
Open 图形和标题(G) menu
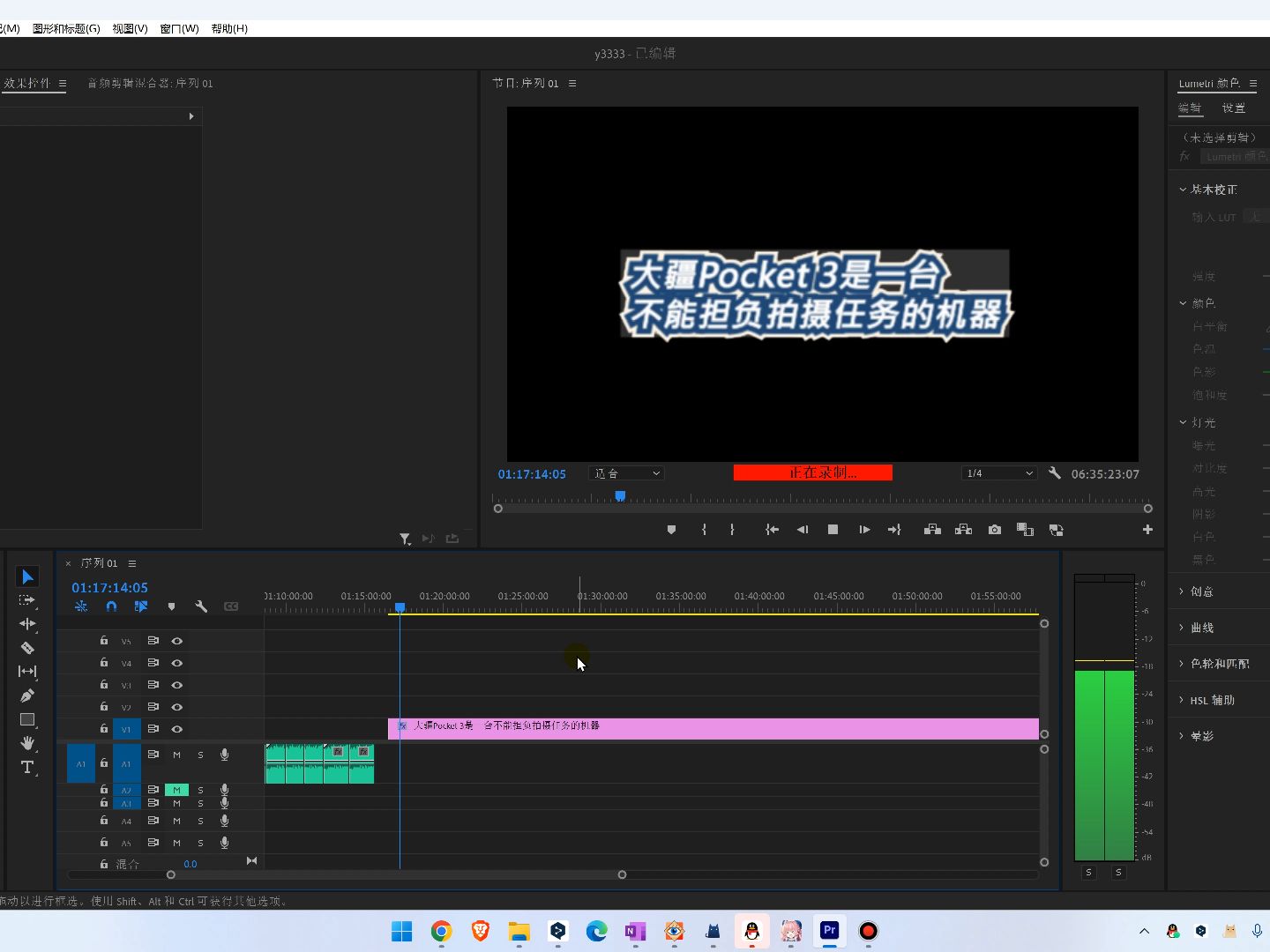pos(66,28)
